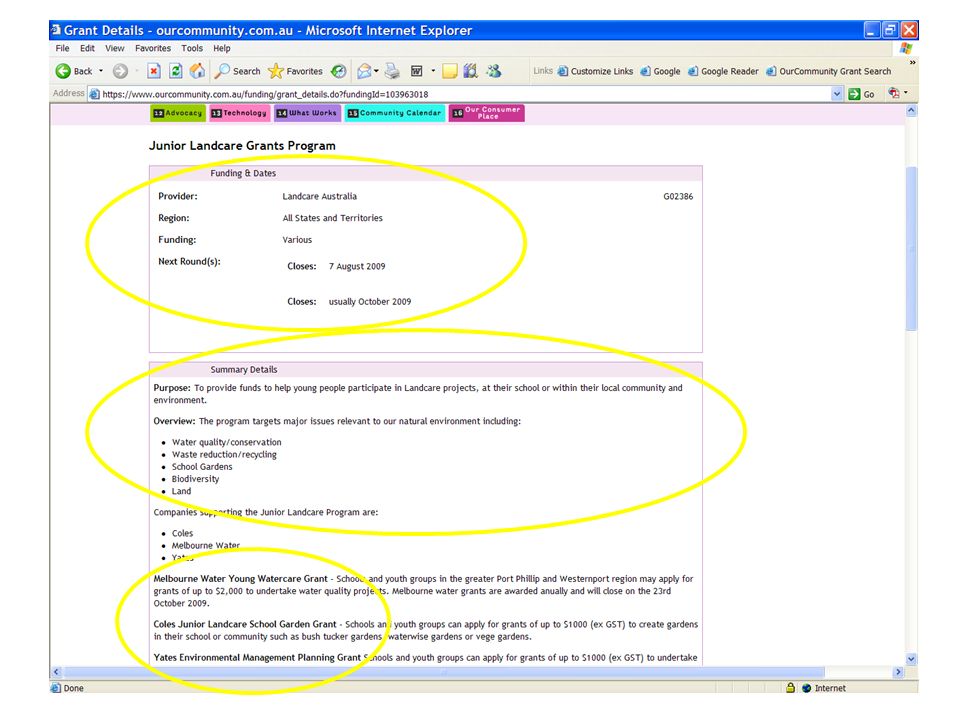
Task: Open the Google Reader link
Action: pyautogui.click(x=723, y=71)
